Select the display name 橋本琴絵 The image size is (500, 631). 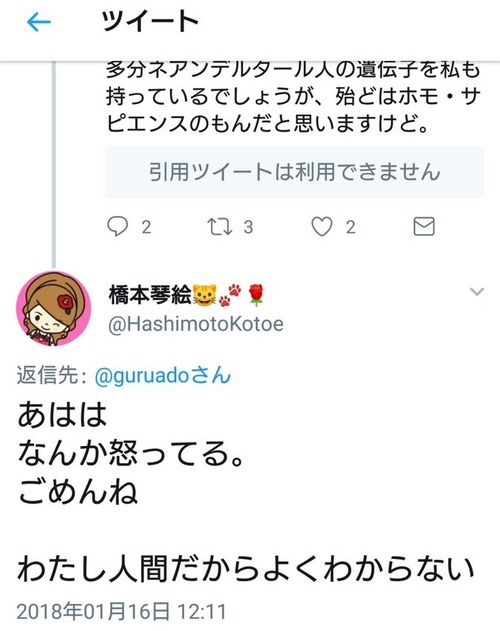coord(150,295)
